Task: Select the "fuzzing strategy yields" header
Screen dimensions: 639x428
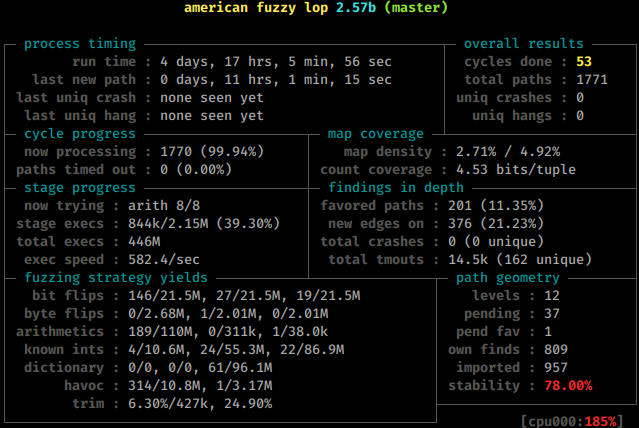Action: tap(116, 278)
